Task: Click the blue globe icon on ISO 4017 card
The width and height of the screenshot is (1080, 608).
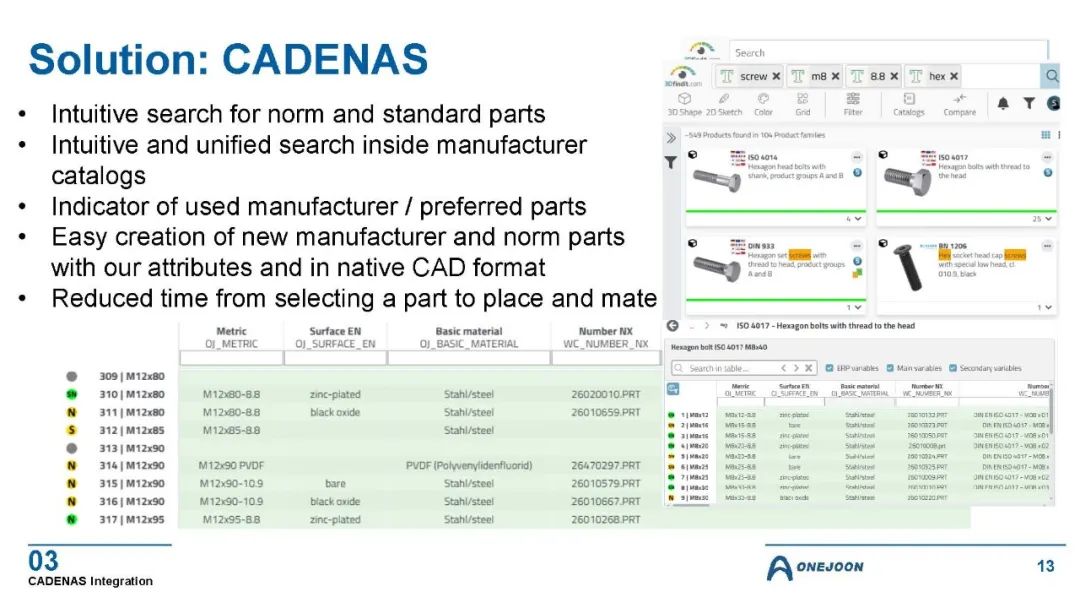Action: pos(1048,173)
